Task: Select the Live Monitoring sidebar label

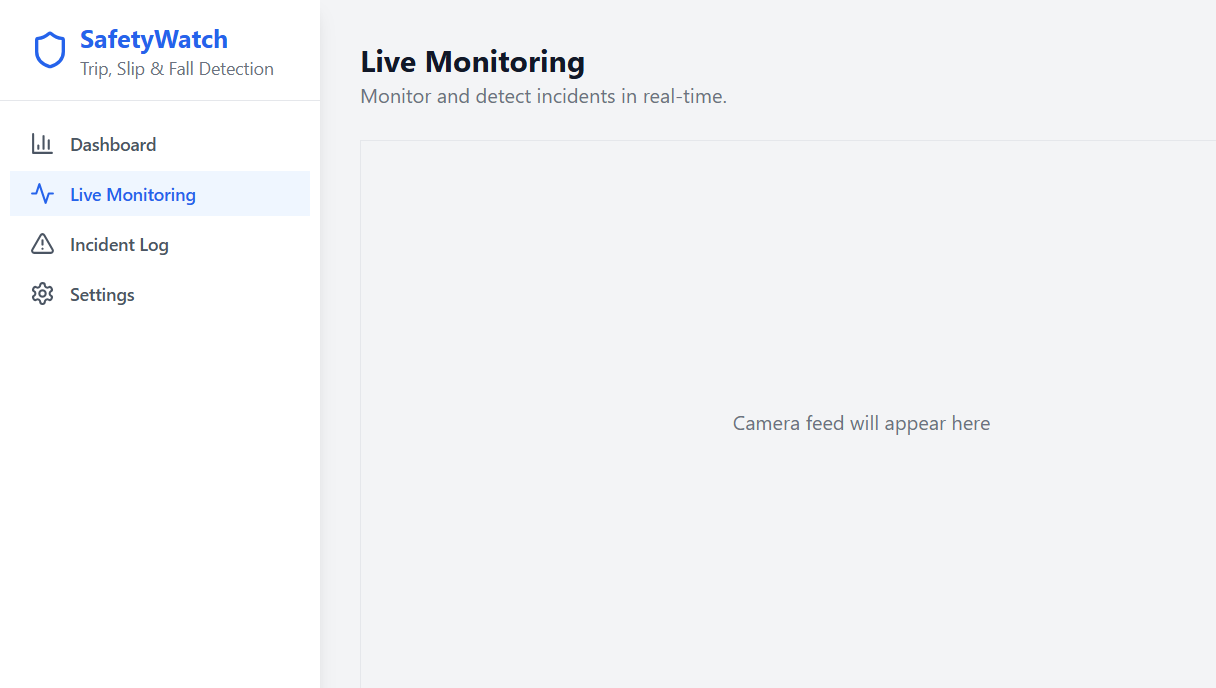Action: (133, 195)
